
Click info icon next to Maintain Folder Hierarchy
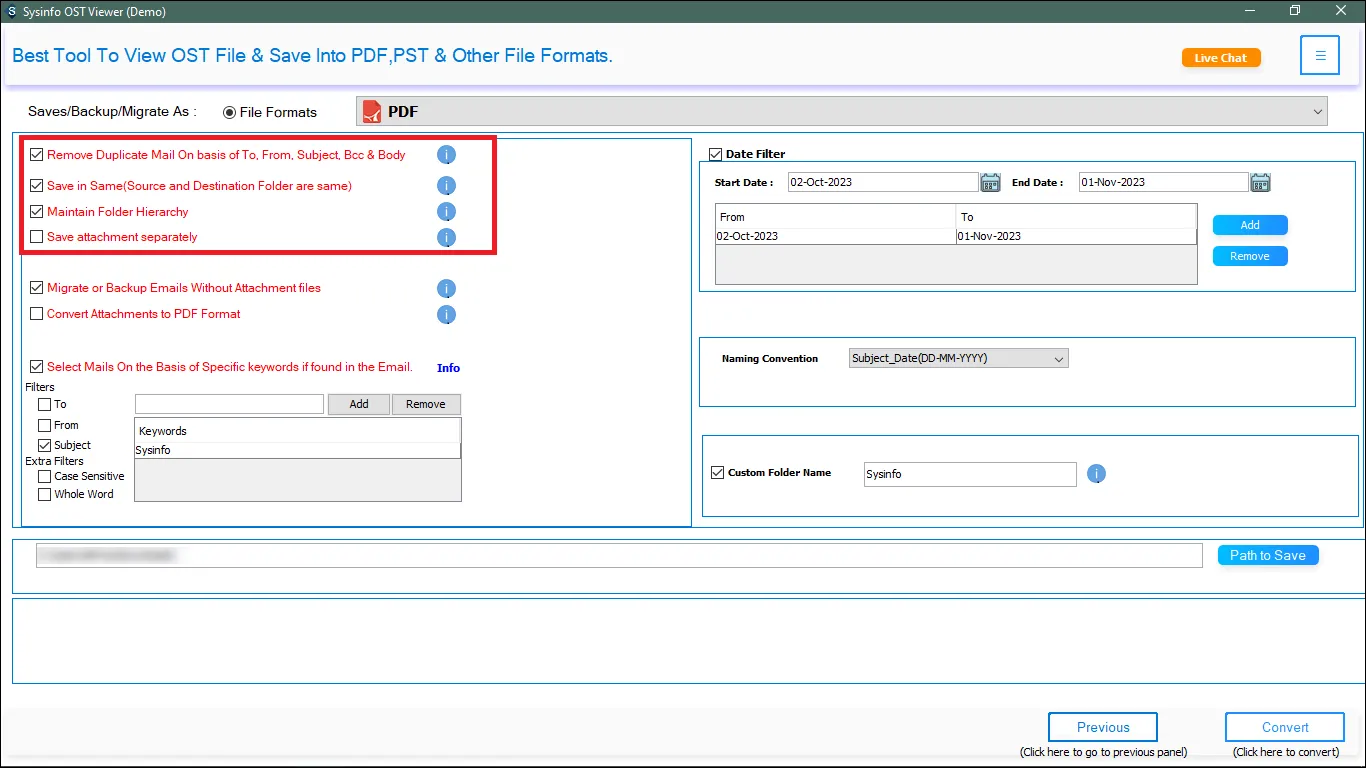[446, 212]
